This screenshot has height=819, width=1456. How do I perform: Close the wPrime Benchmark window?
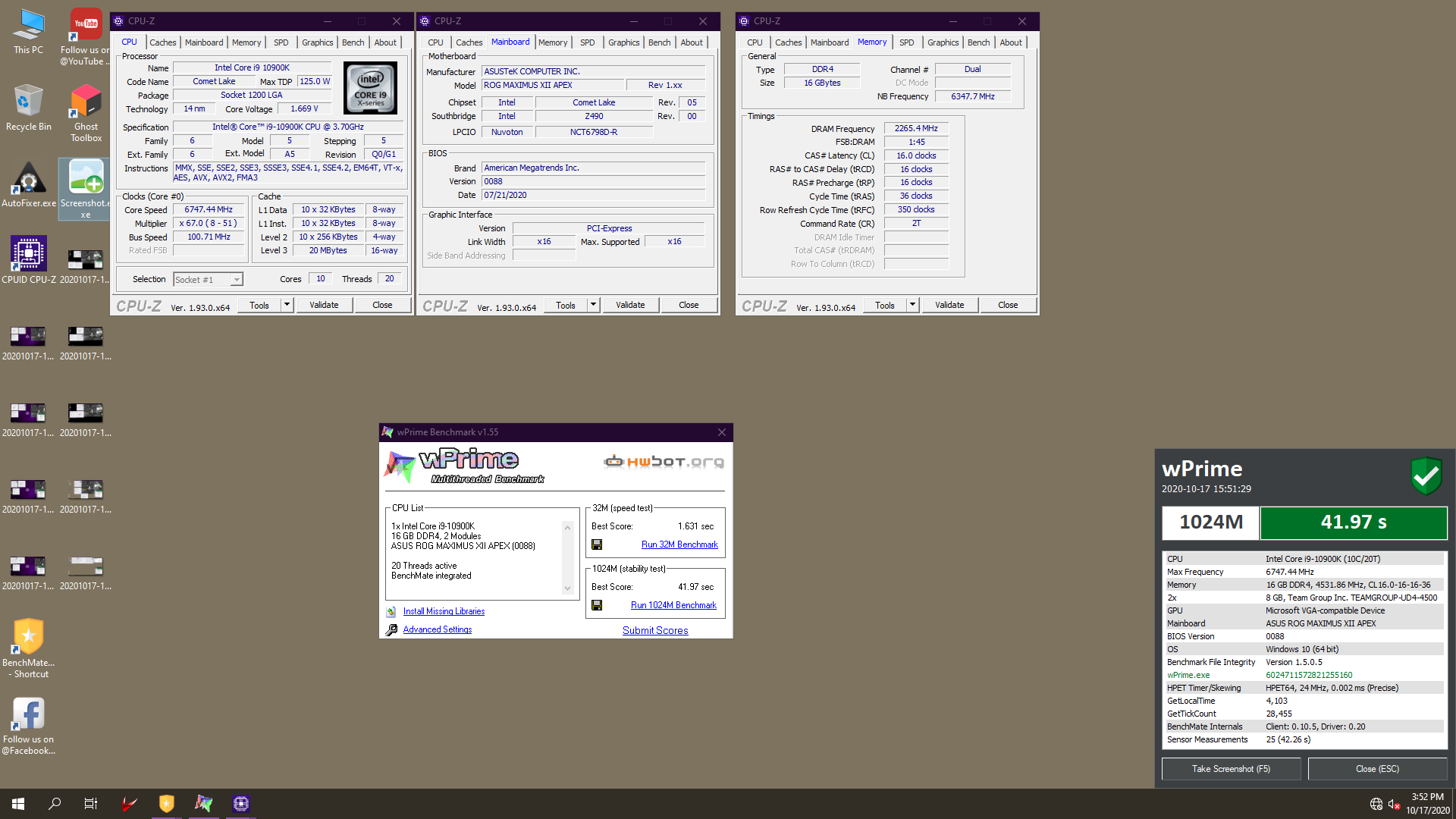tap(722, 432)
